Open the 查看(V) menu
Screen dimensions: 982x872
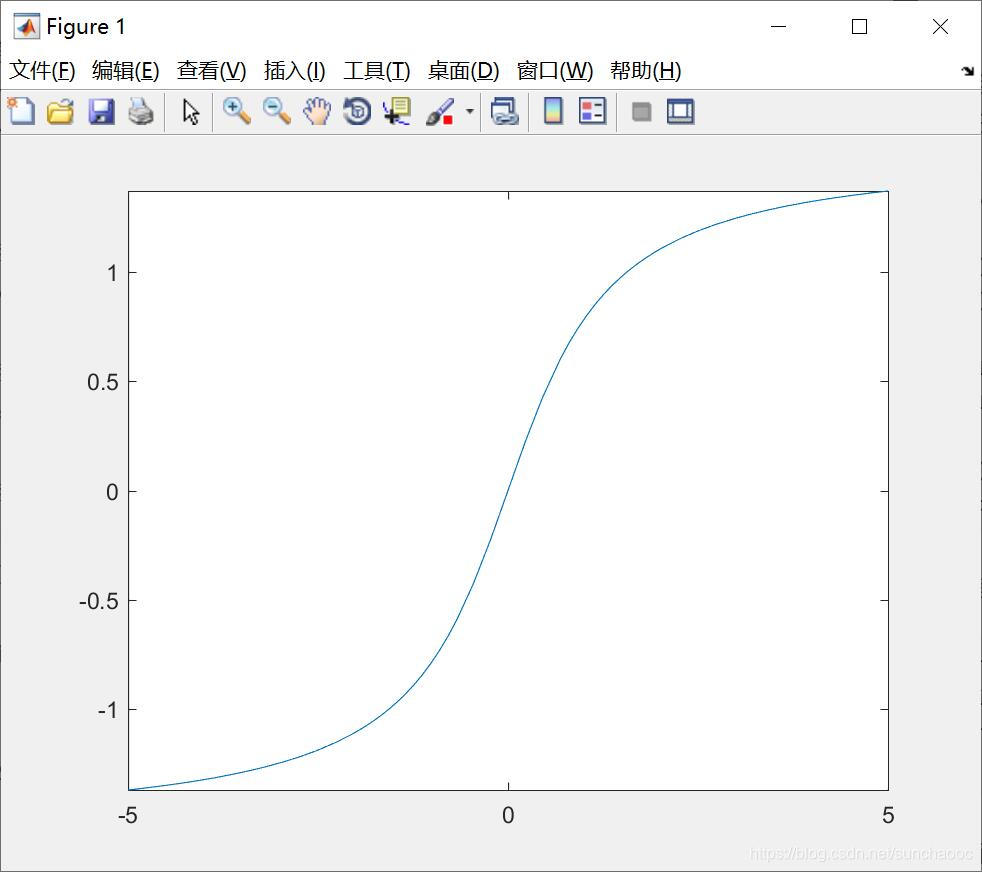coord(211,70)
